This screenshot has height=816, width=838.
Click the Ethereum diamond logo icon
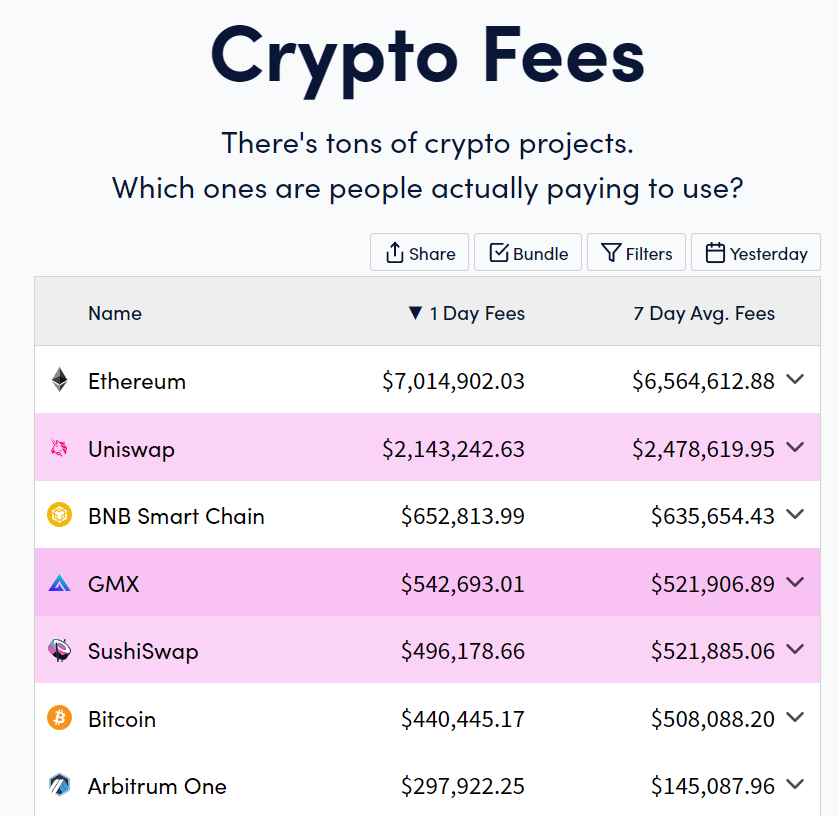click(x=59, y=380)
